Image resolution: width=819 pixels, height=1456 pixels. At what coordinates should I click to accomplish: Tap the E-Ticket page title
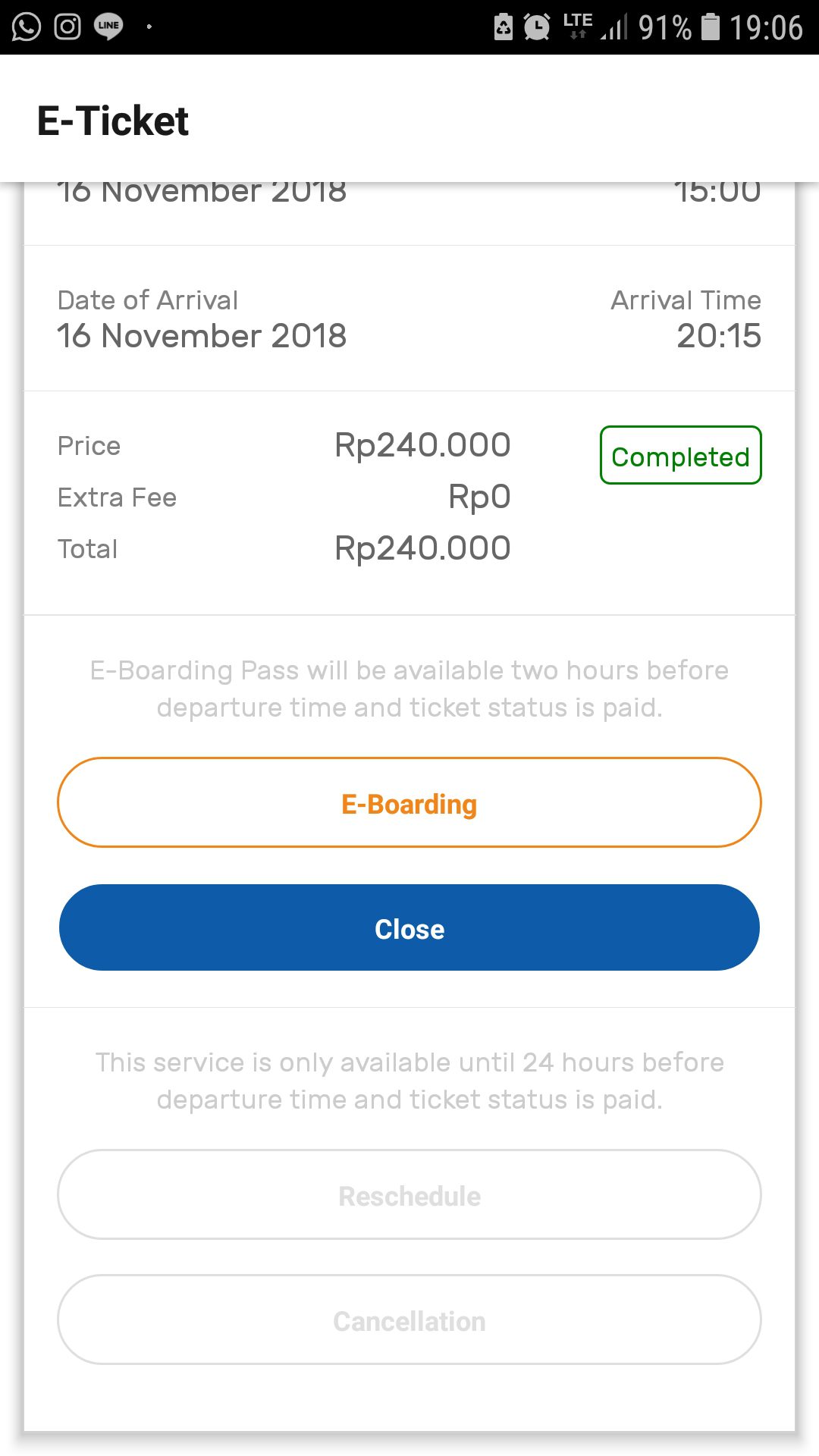click(113, 121)
